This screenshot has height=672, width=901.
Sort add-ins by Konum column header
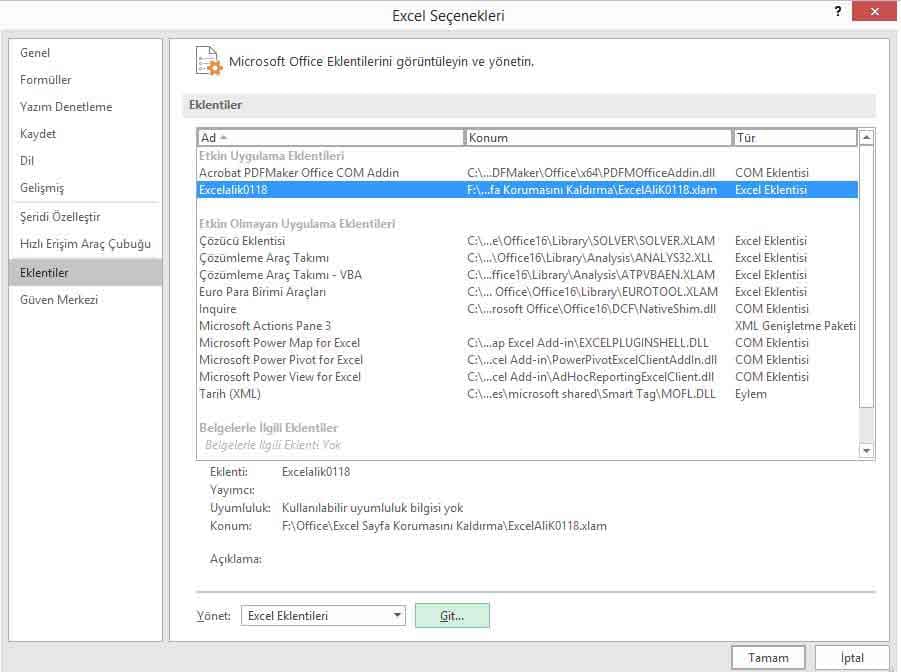tap(597, 138)
